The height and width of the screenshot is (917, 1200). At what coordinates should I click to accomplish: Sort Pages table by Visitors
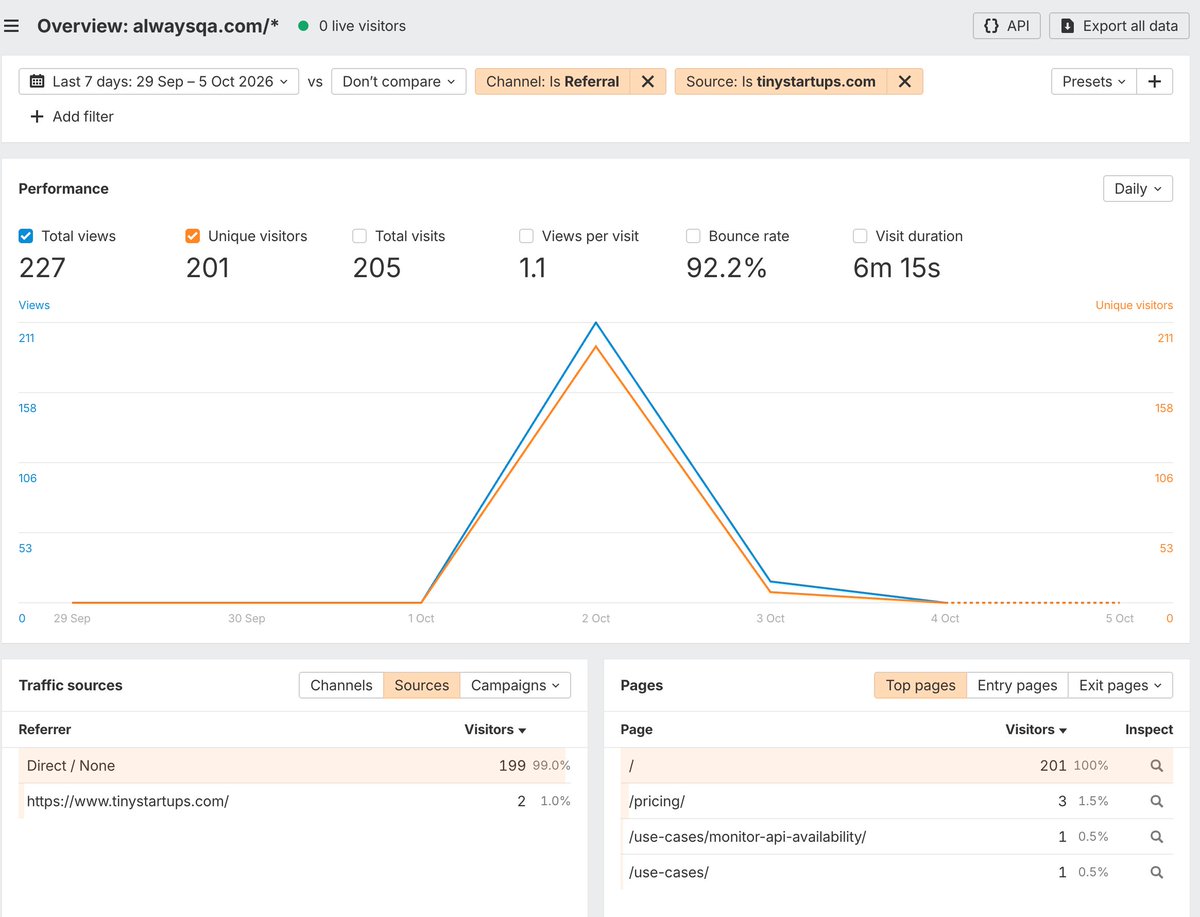(x=1036, y=730)
